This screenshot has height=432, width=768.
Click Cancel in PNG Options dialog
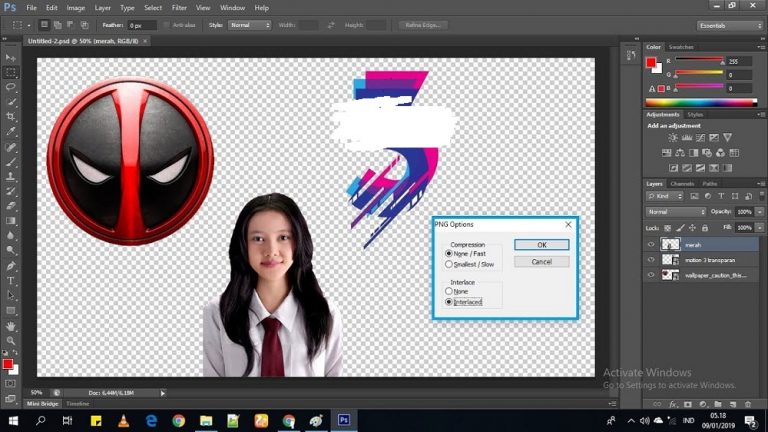[x=541, y=262]
